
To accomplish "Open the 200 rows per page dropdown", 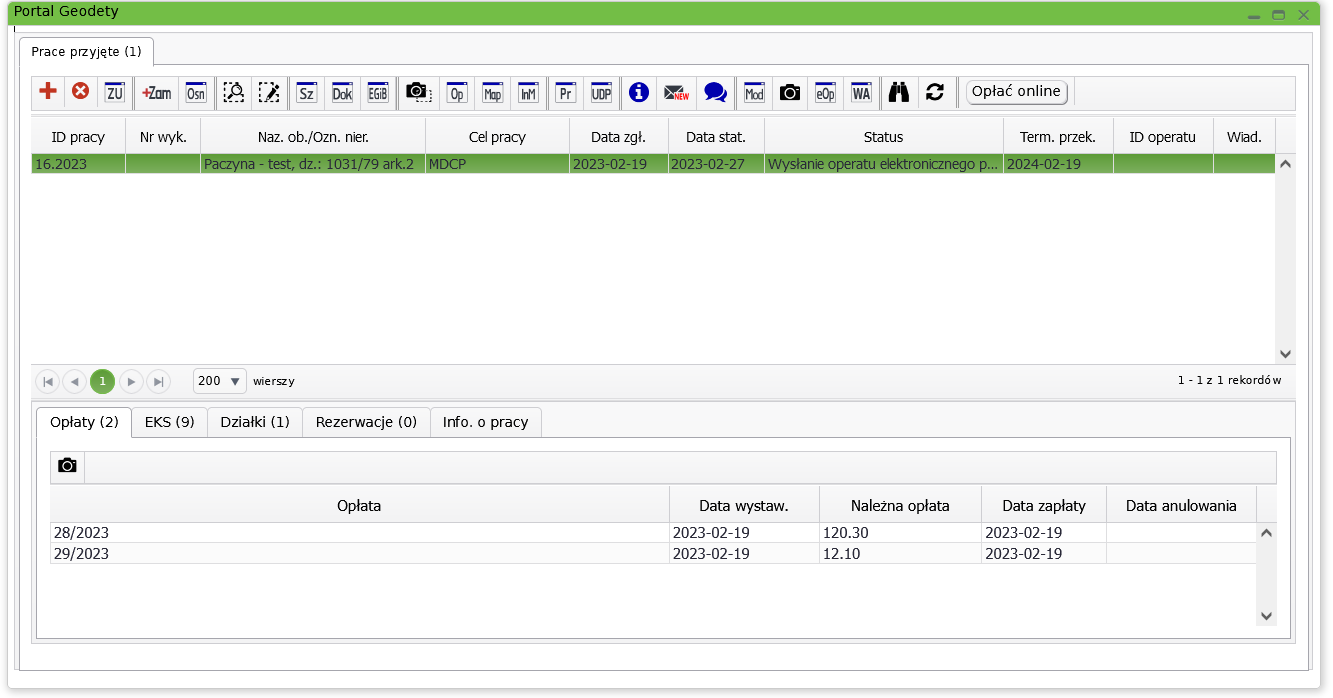I will [219, 381].
